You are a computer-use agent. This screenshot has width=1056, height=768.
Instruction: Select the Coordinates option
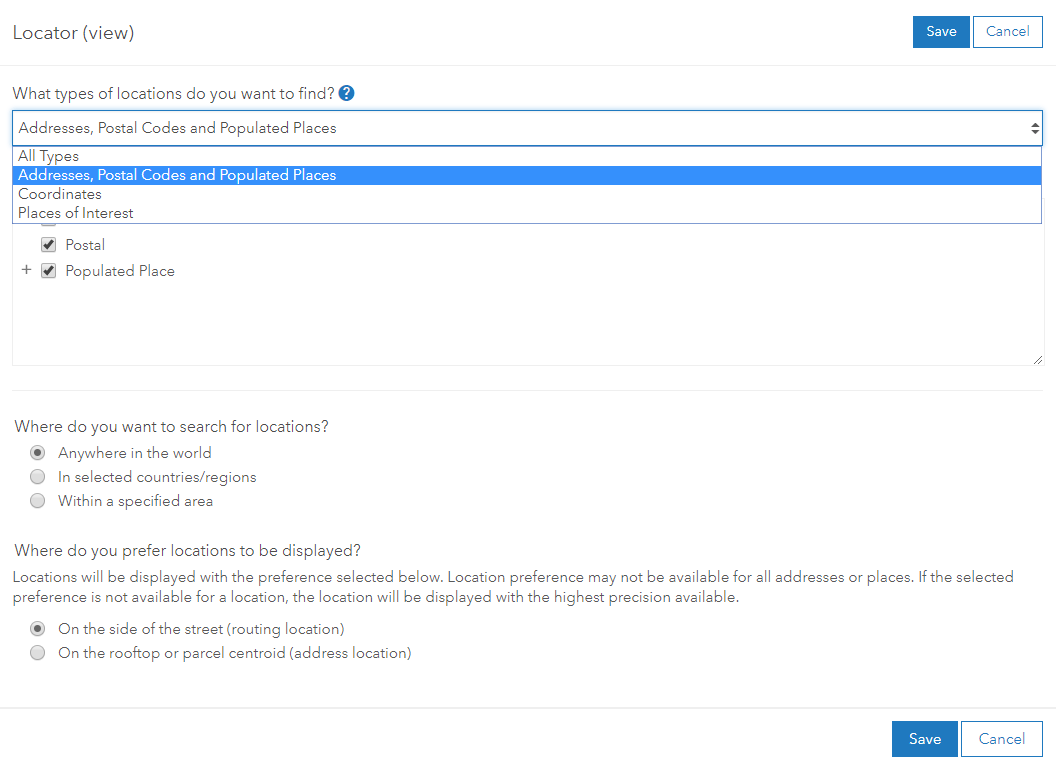tap(60, 194)
